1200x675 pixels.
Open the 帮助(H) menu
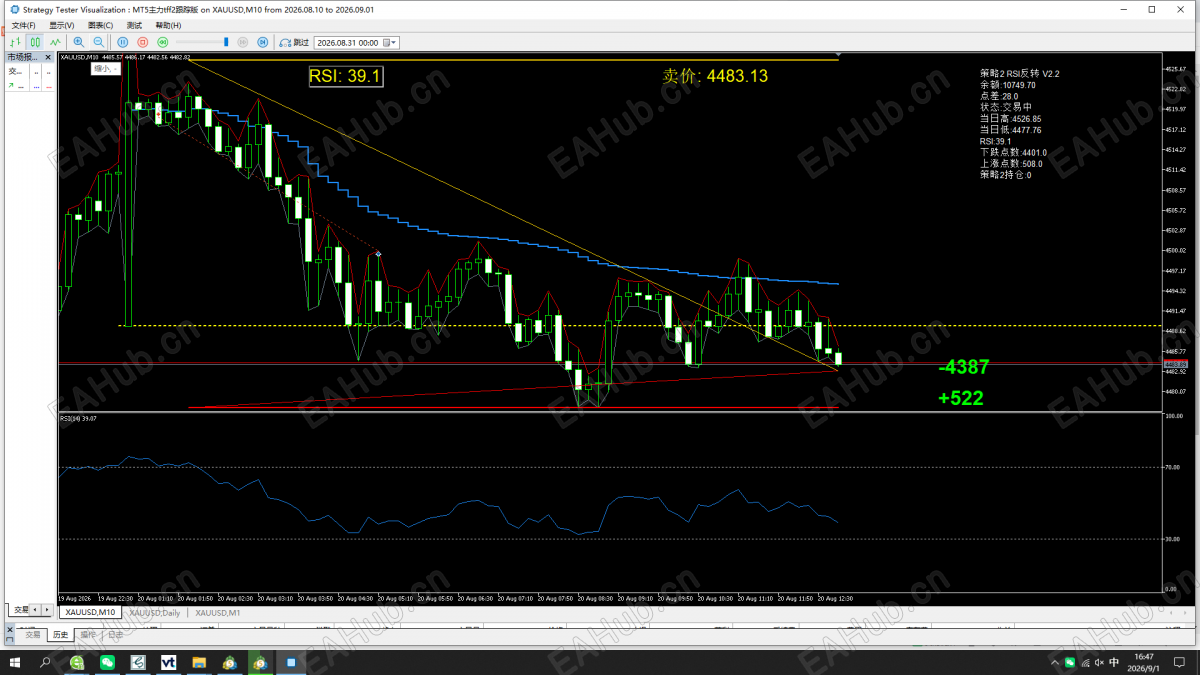pyautogui.click(x=168, y=25)
